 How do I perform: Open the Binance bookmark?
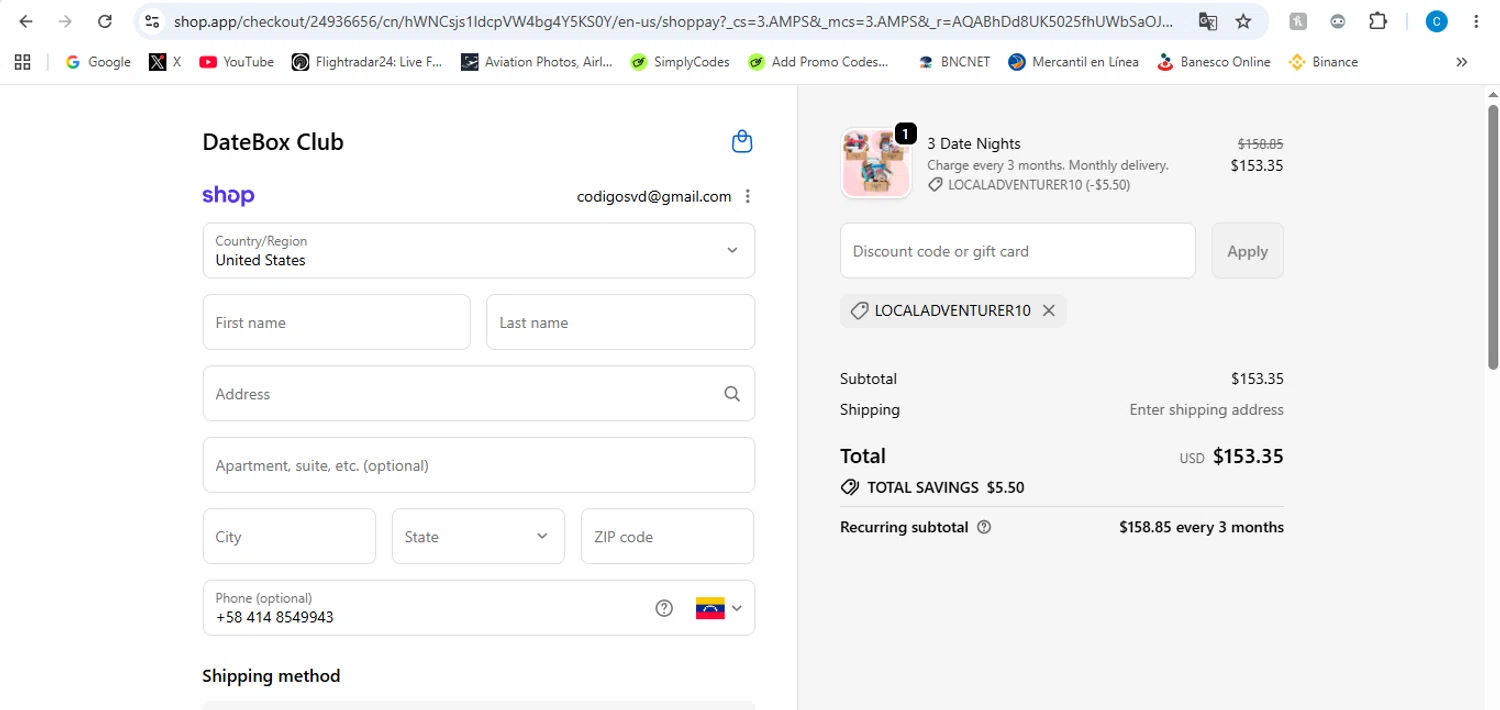[x=1323, y=62]
